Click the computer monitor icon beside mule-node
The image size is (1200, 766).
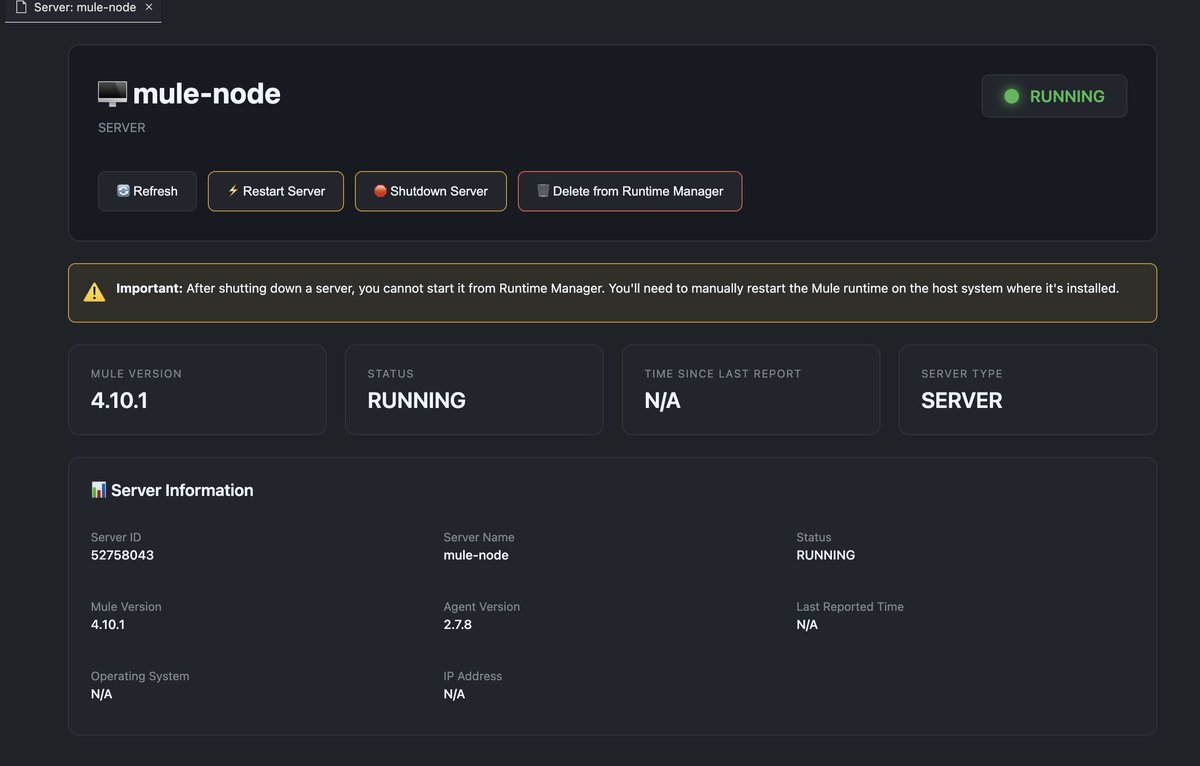(x=112, y=94)
